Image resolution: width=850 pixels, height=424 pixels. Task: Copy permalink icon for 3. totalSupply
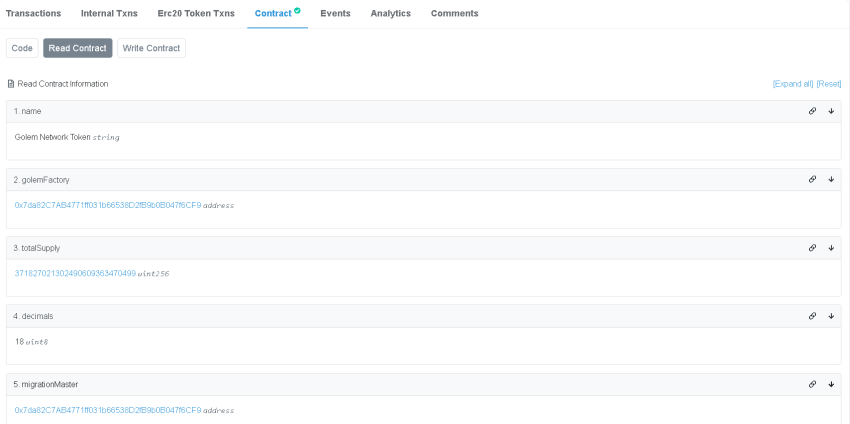(x=812, y=248)
